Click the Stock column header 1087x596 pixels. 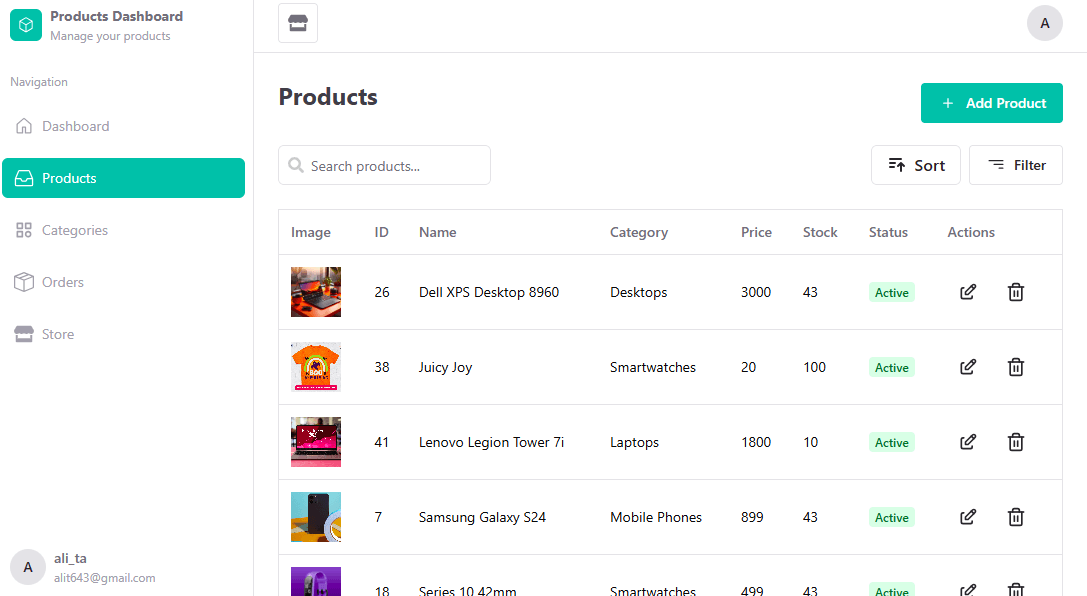click(820, 232)
